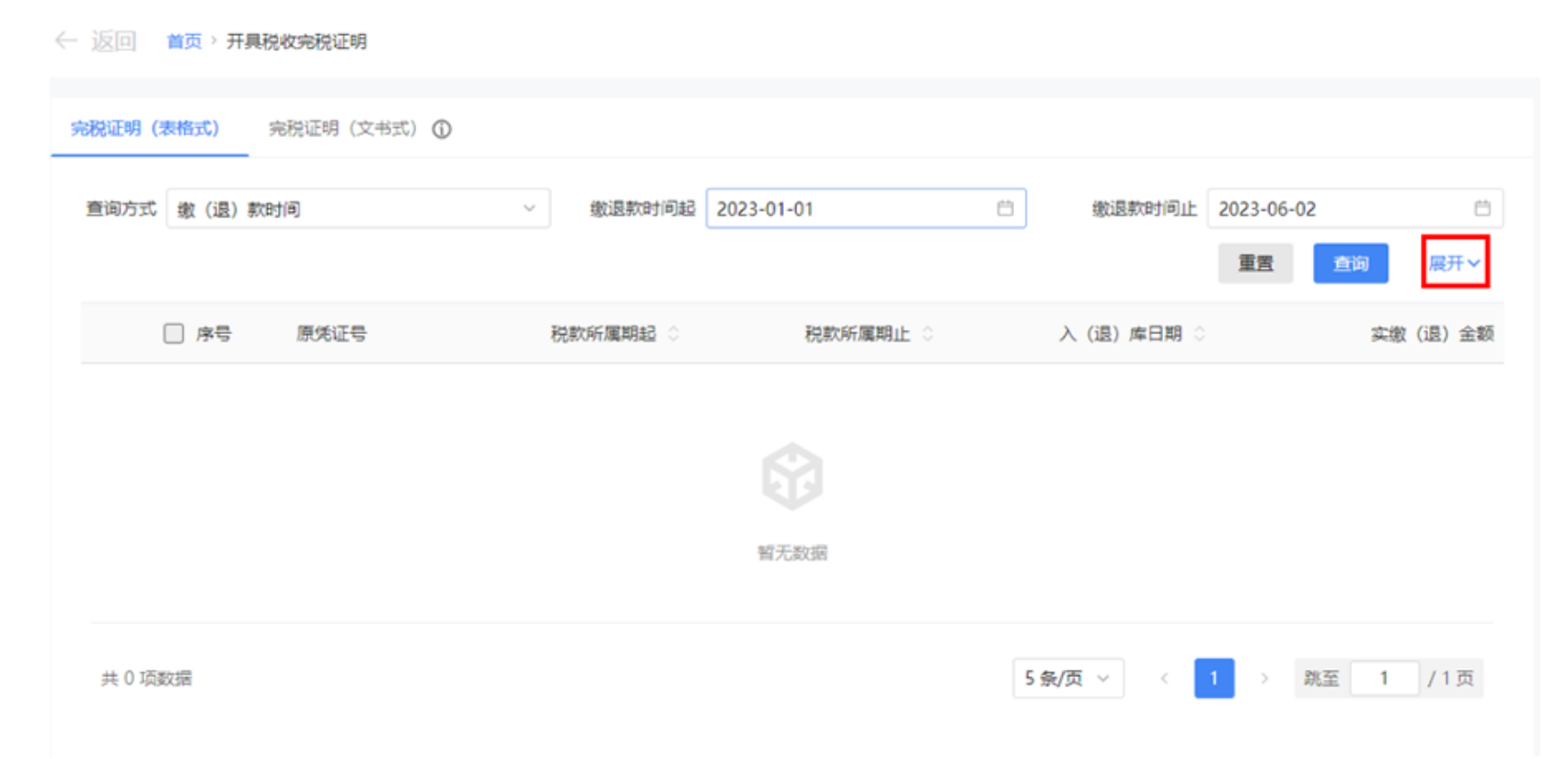Go to previous page arrow
This screenshot has width=1568, height=759.
[x=1164, y=678]
